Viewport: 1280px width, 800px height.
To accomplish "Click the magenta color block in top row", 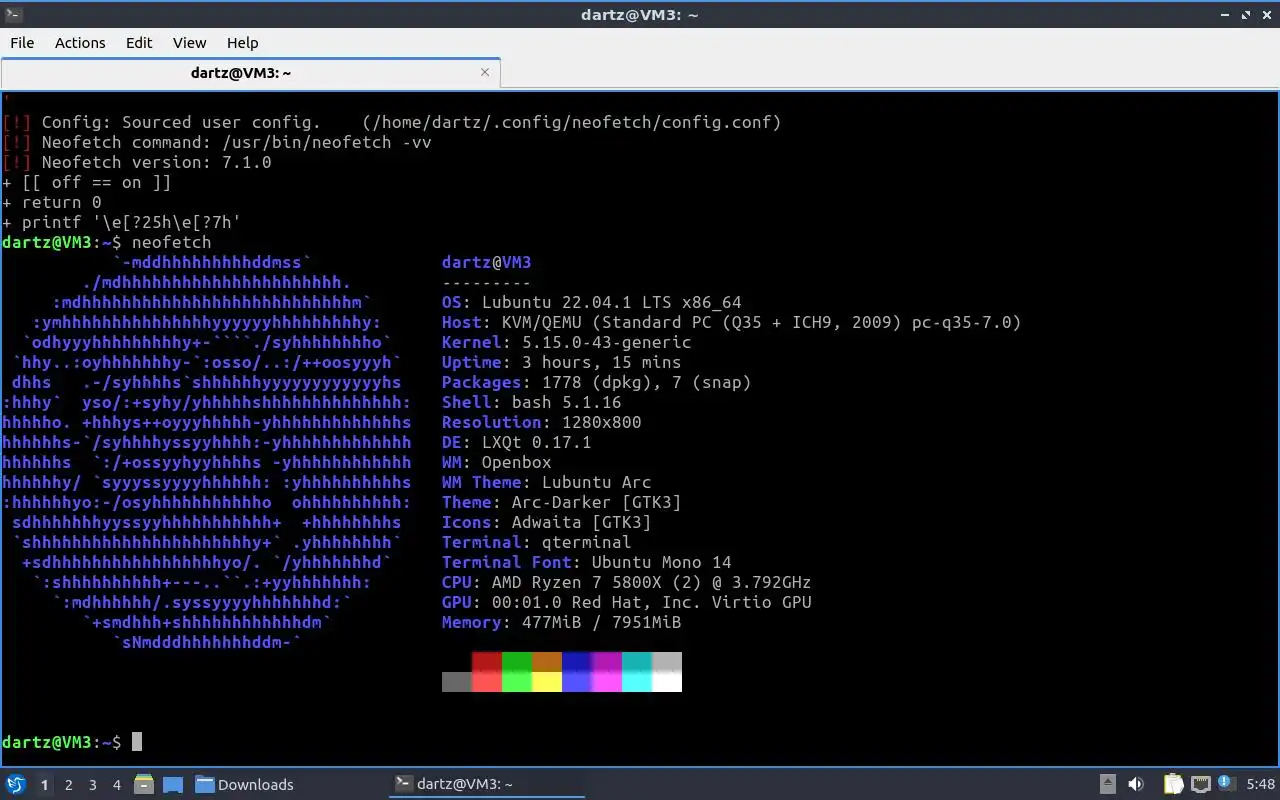I will click(607, 662).
